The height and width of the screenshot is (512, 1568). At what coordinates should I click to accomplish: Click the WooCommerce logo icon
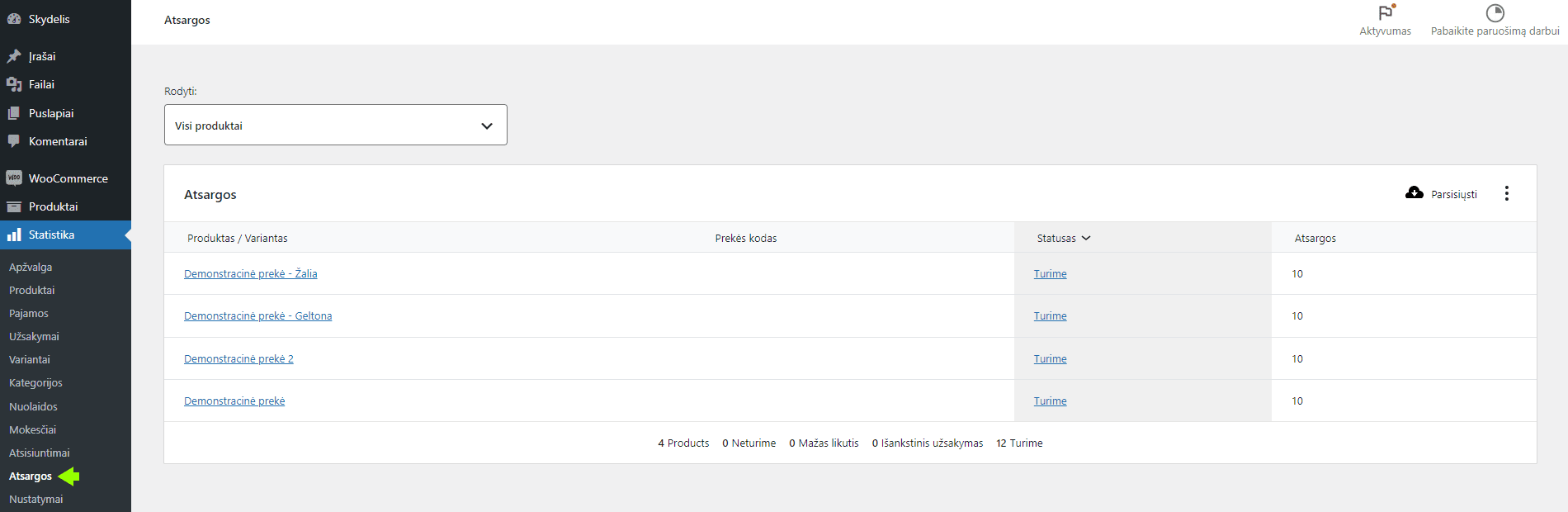pos(14,178)
